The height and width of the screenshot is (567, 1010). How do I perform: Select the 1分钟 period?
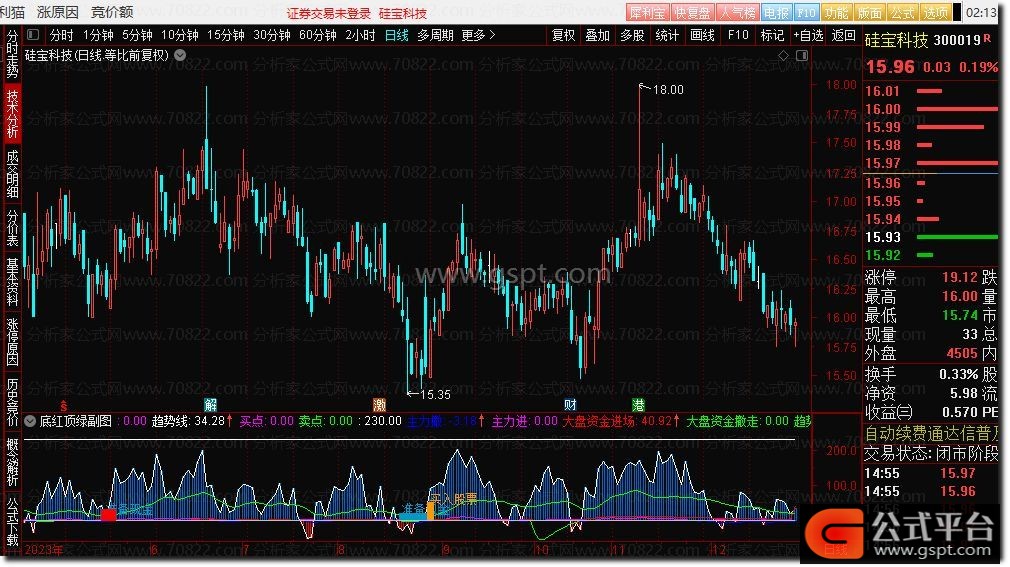[98, 35]
